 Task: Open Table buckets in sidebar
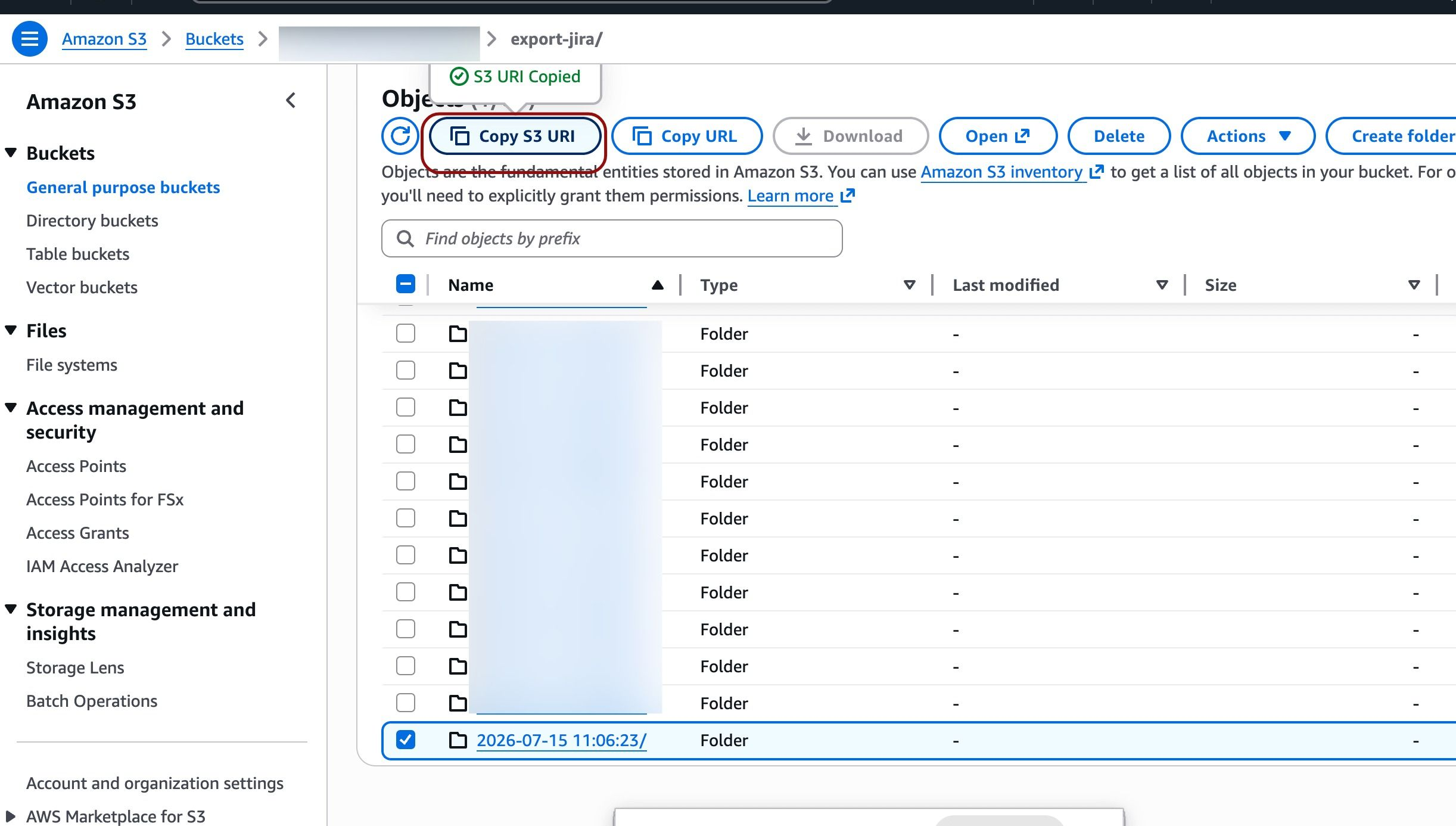(x=78, y=254)
